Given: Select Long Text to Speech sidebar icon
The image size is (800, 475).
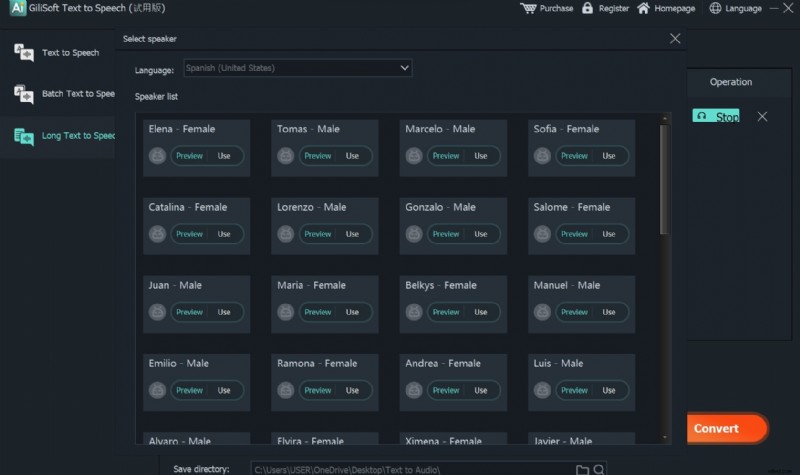Looking at the screenshot, I should [x=24, y=136].
